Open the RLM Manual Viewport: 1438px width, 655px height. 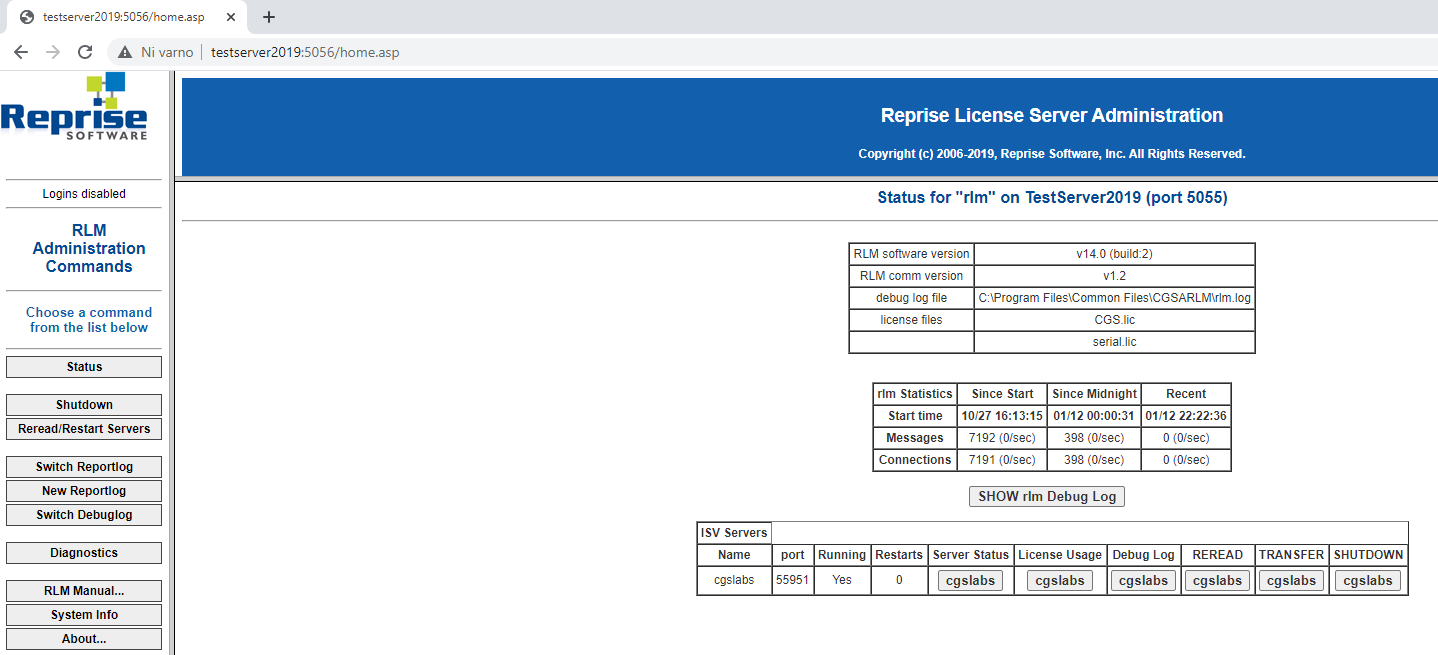(x=84, y=591)
